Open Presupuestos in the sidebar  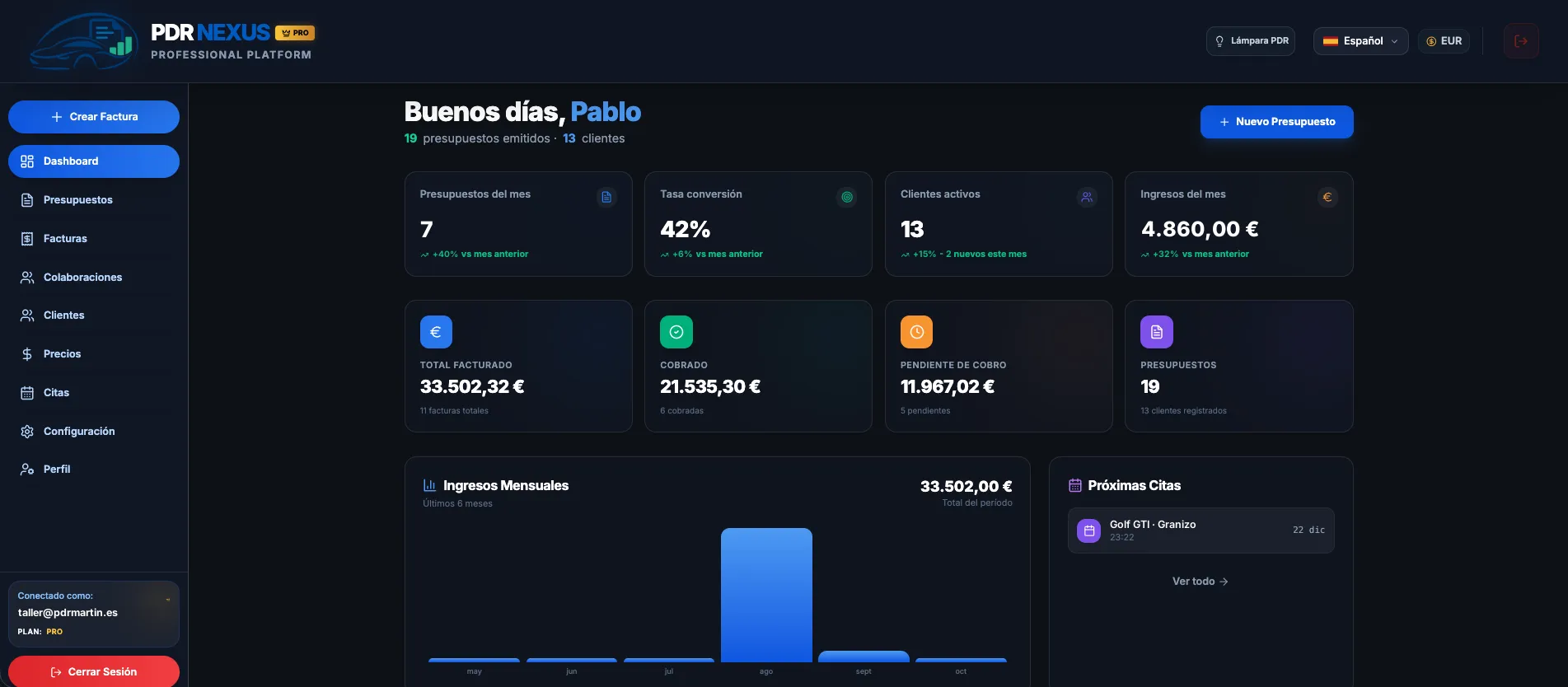[x=94, y=200]
